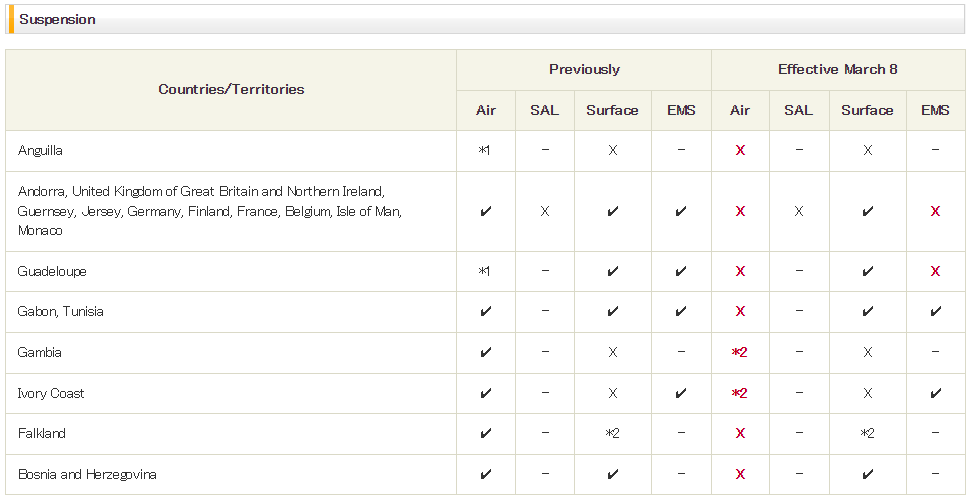The width and height of the screenshot is (970, 501).
Task: Click the red X in Andorra row's effective EMS cell
Action: pos(935,211)
